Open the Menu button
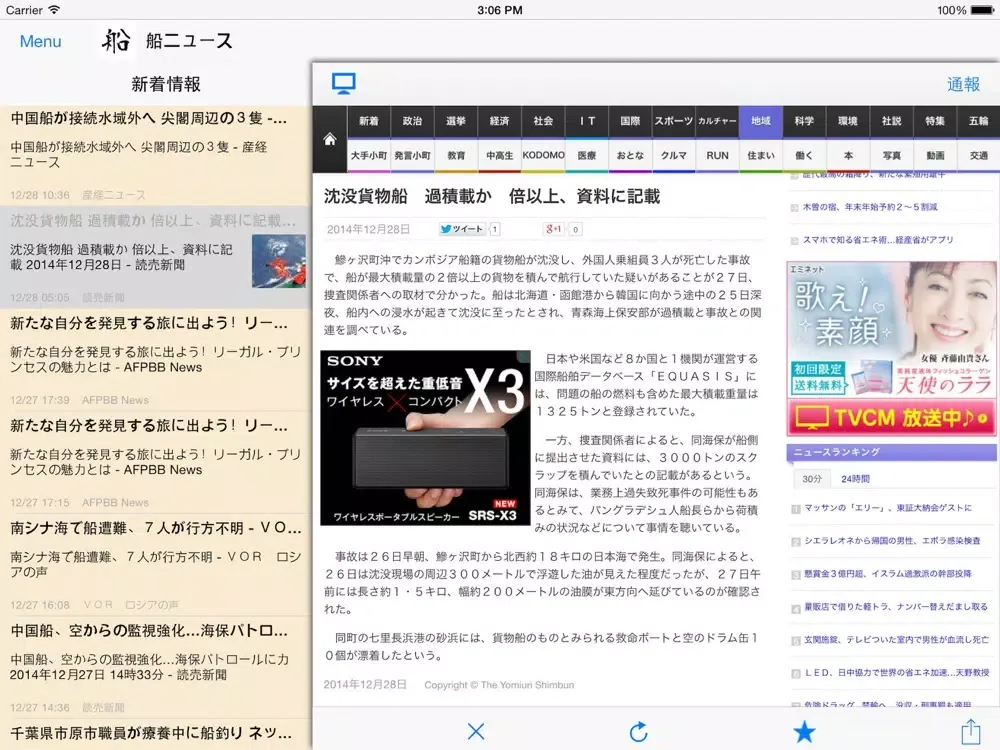The image size is (1000, 750). (x=40, y=41)
